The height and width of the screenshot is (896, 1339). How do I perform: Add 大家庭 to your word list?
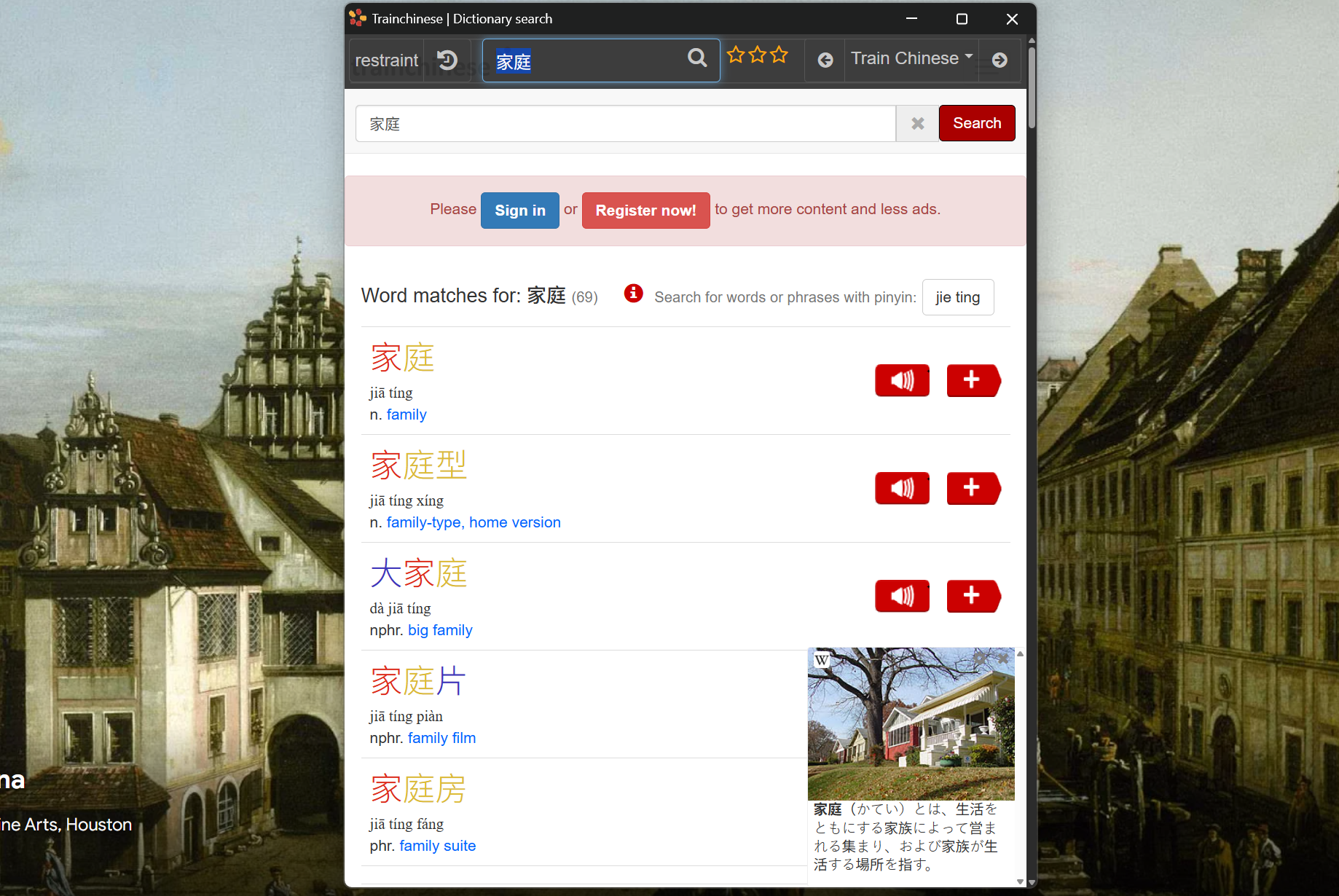tap(973, 596)
